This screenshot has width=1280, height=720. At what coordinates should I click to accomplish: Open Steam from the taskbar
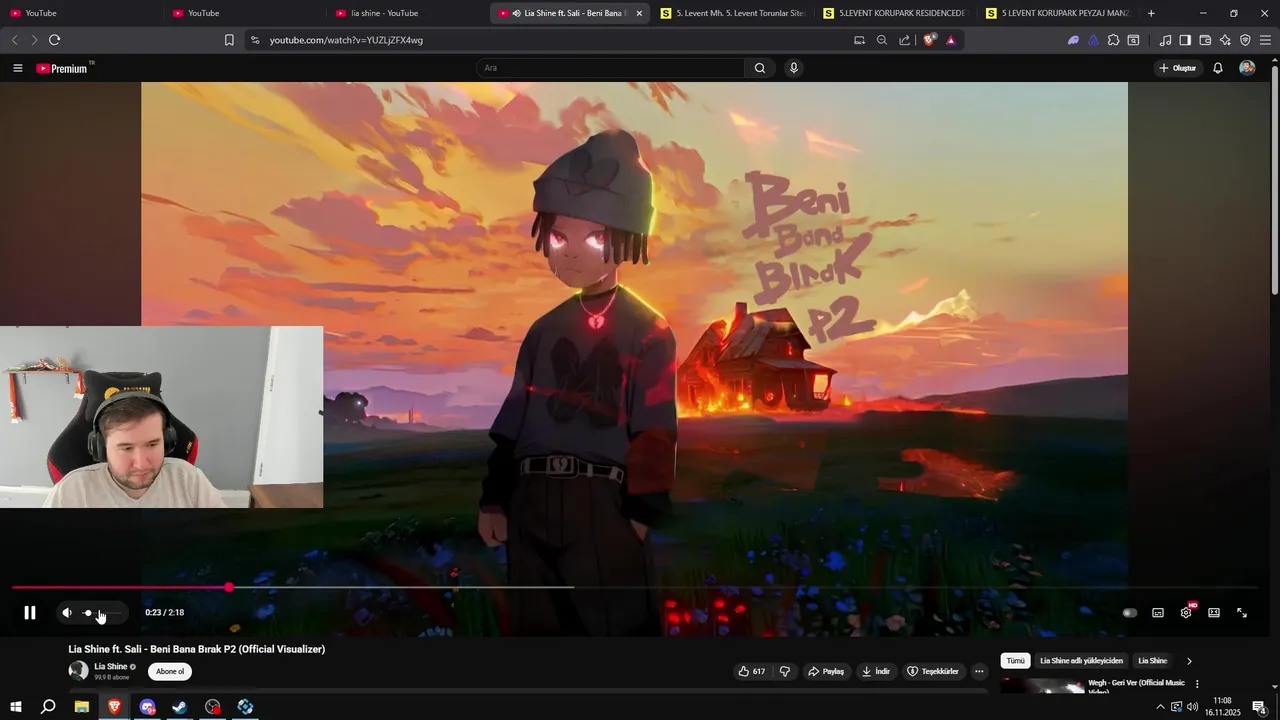click(x=180, y=707)
